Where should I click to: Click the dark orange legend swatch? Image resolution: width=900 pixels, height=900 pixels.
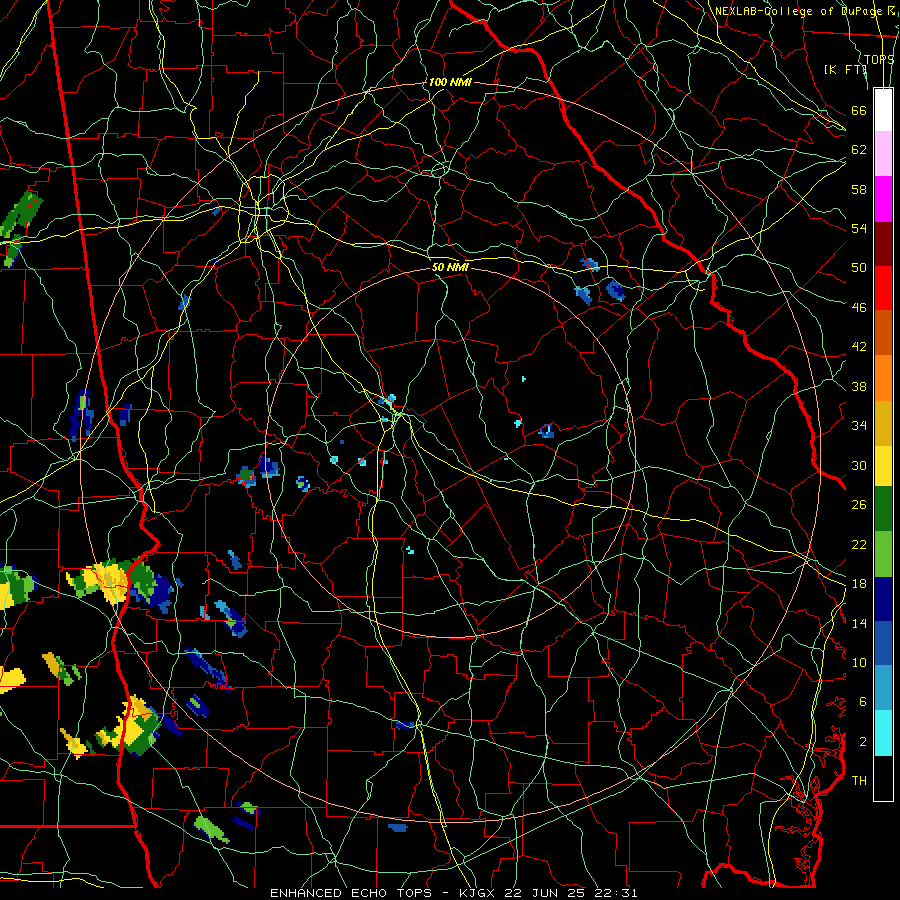(x=883, y=332)
